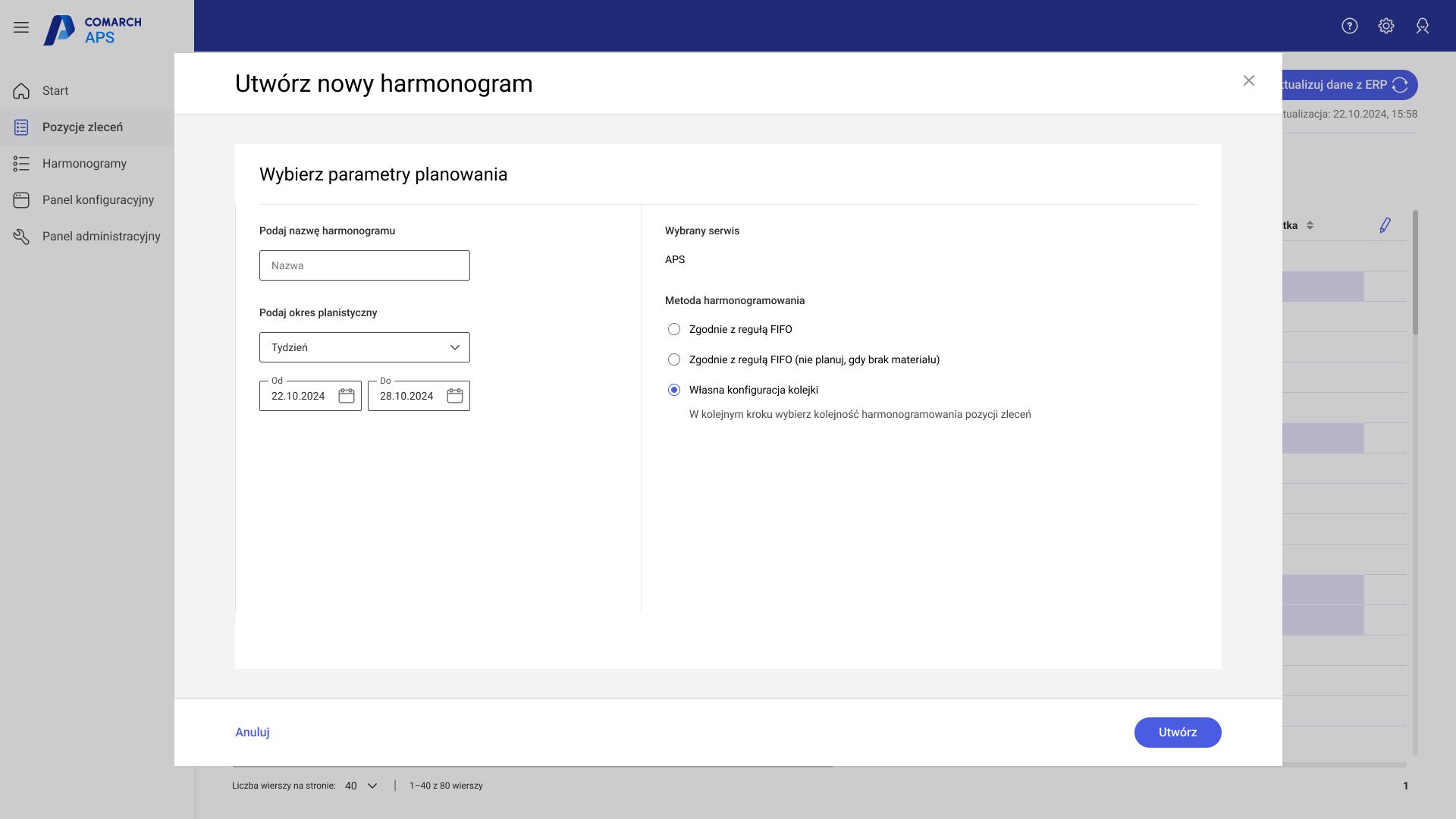Open calendar picker for Do date
1456x819 pixels.
click(x=455, y=396)
